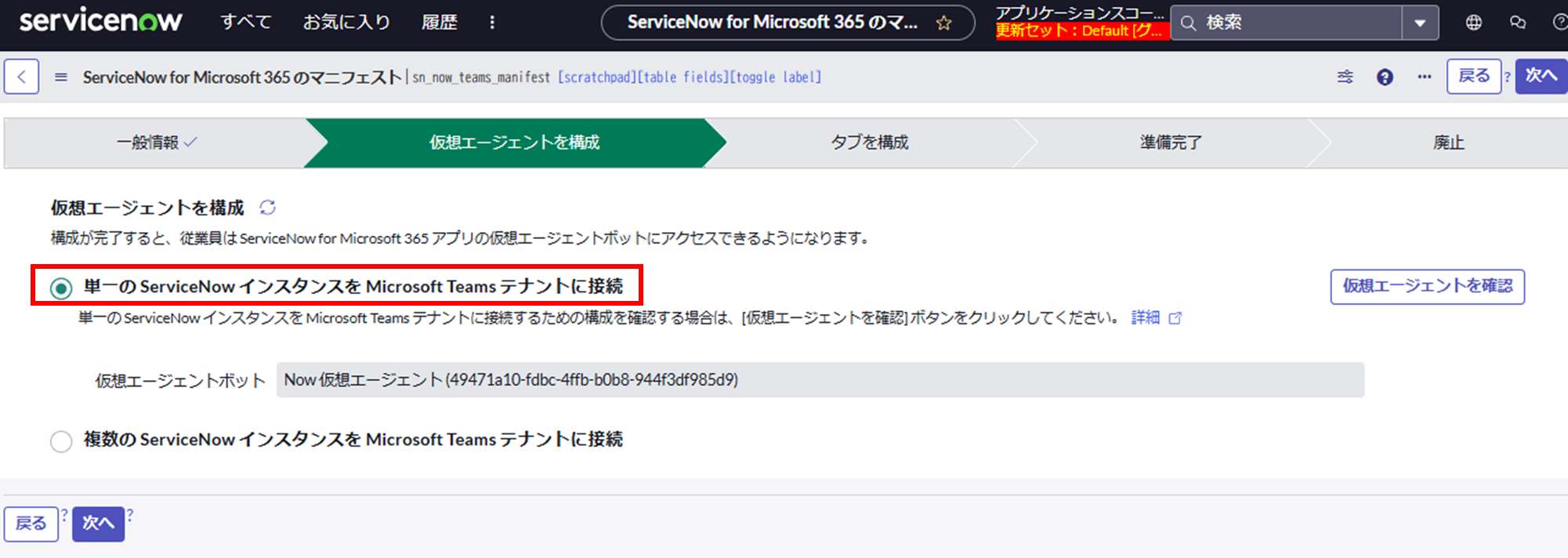The width and height of the screenshot is (1568, 558).
Task: Open the お気に入り menu
Action: 346,22
